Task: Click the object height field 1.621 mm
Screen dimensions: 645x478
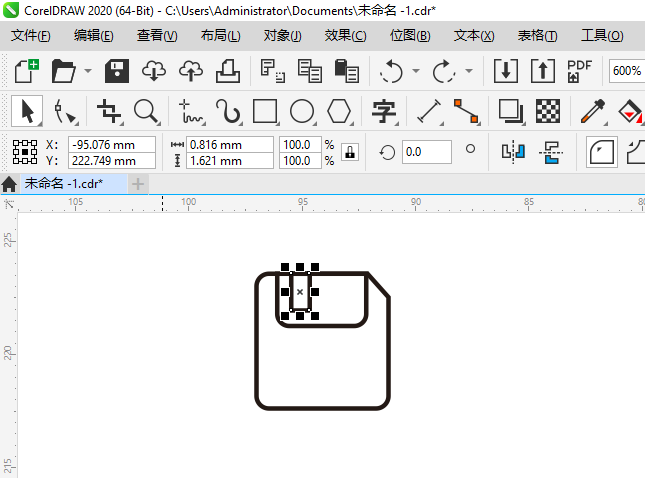Action: tap(230, 161)
